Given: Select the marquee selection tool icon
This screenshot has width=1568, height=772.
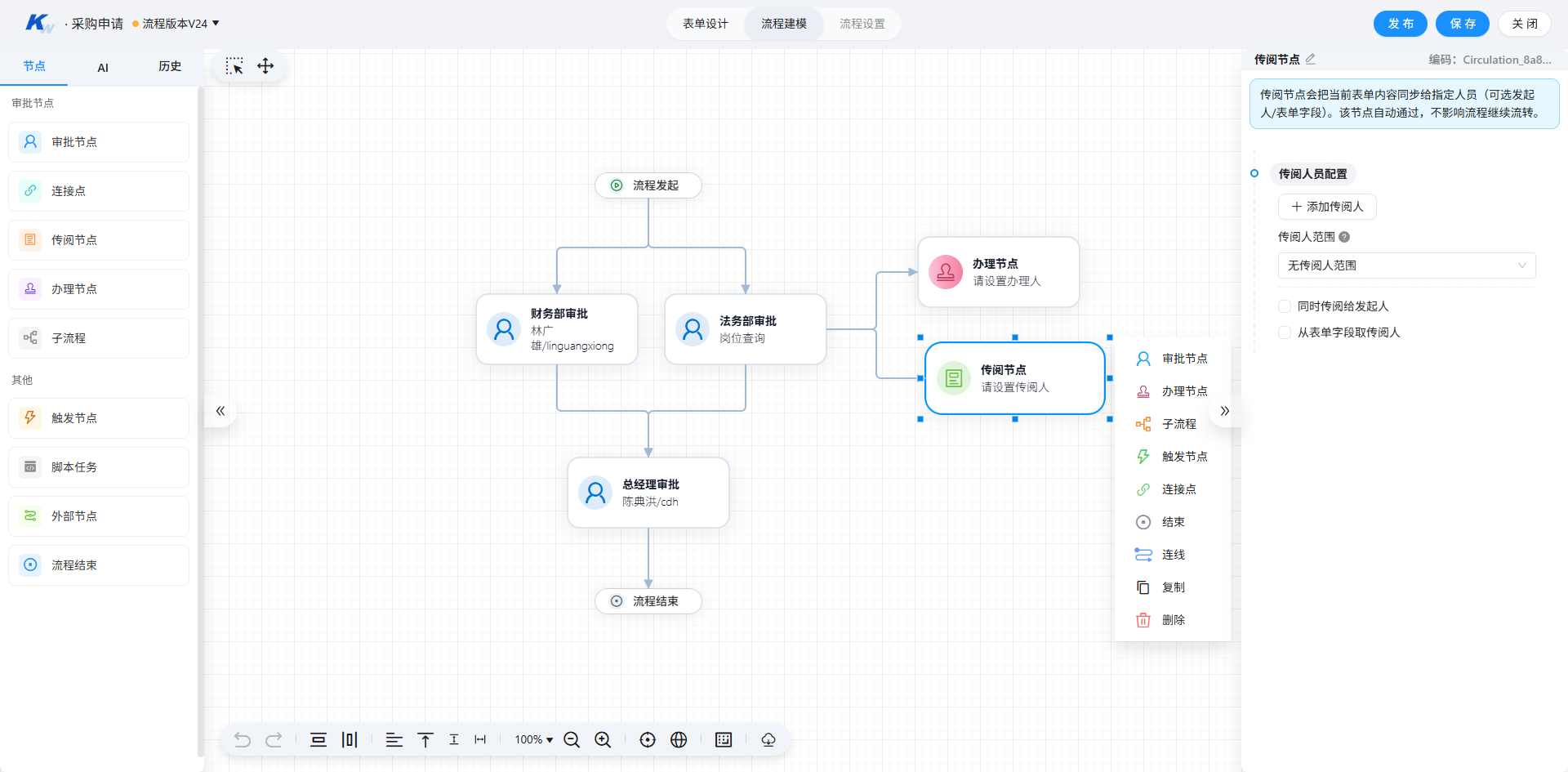Looking at the screenshot, I should (234, 66).
